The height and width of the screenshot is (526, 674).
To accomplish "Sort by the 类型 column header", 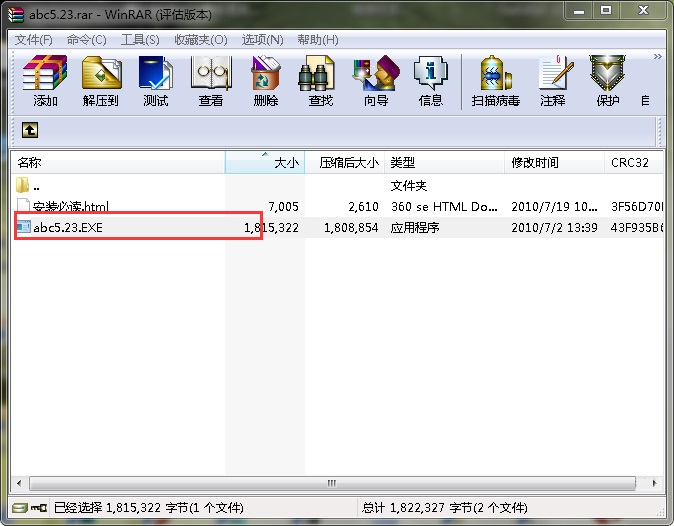I will coord(444,162).
